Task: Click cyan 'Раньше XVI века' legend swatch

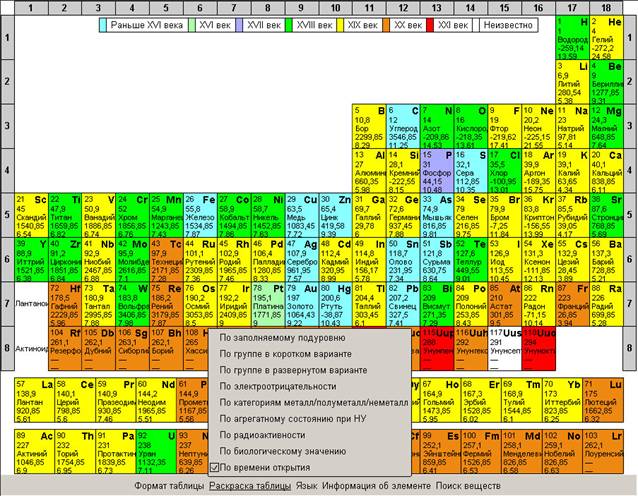Action: (x=103, y=25)
